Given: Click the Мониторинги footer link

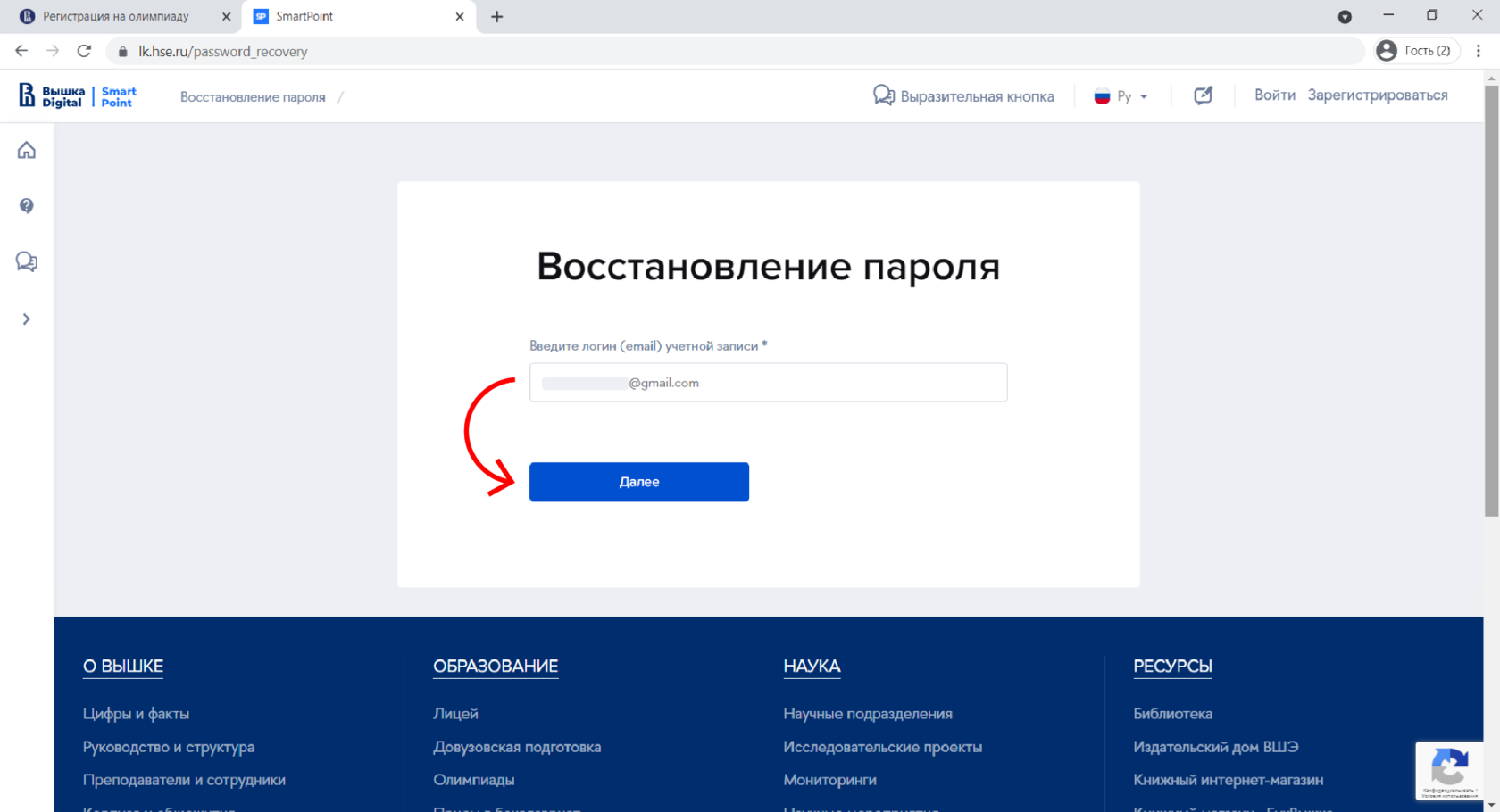Looking at the screenshot, I should pos(829,780).
